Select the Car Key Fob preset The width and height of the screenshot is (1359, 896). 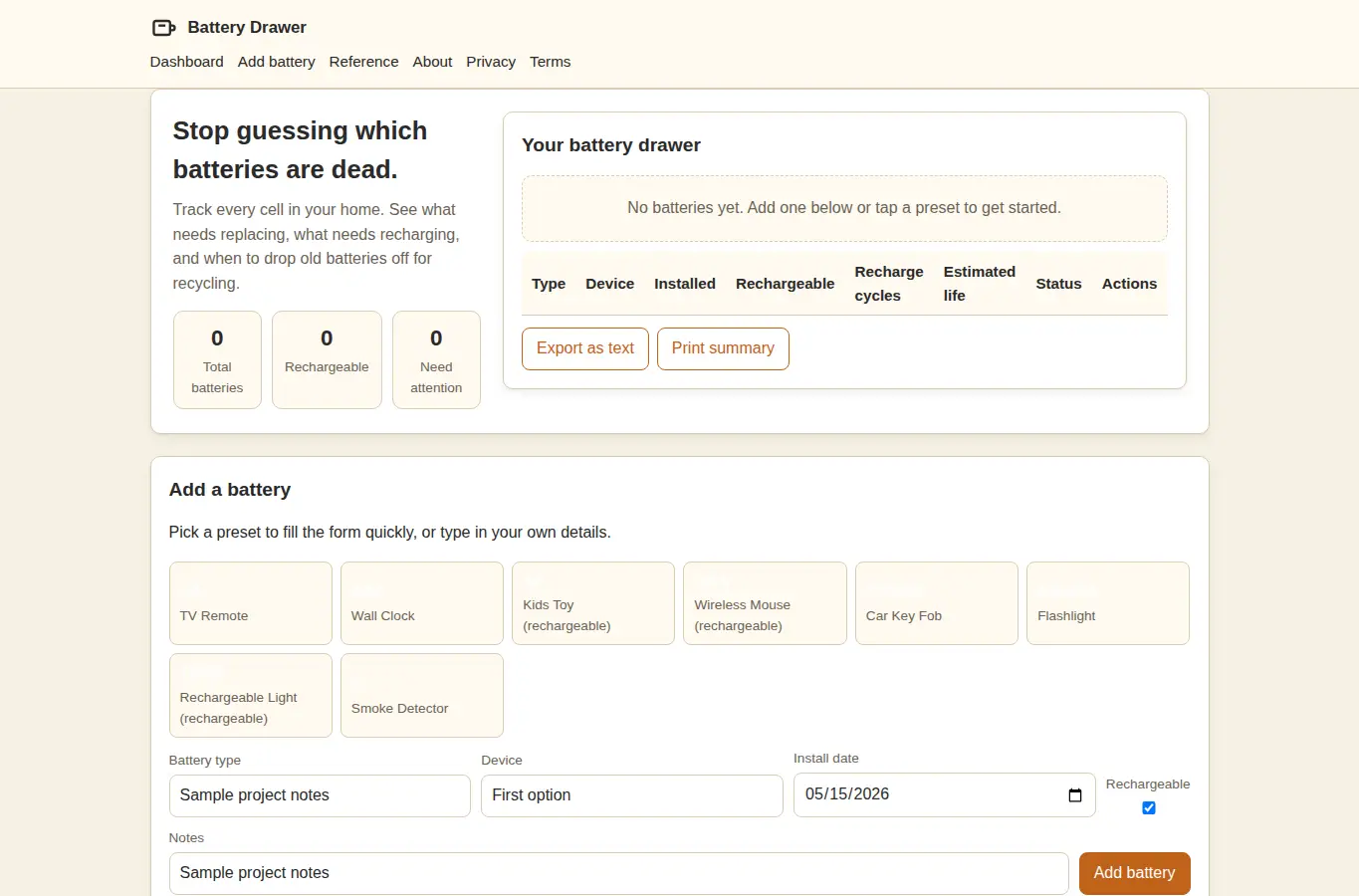pos(937,603)
